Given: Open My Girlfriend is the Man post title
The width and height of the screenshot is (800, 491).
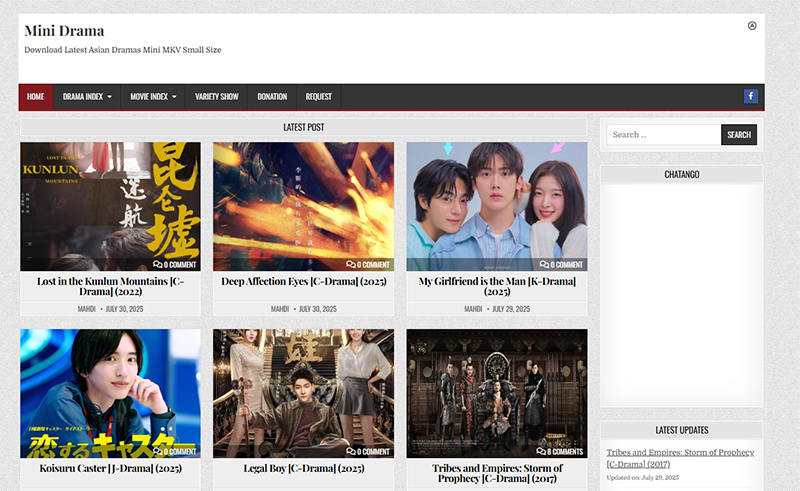Looking at the screenshot, I should 497,286.
